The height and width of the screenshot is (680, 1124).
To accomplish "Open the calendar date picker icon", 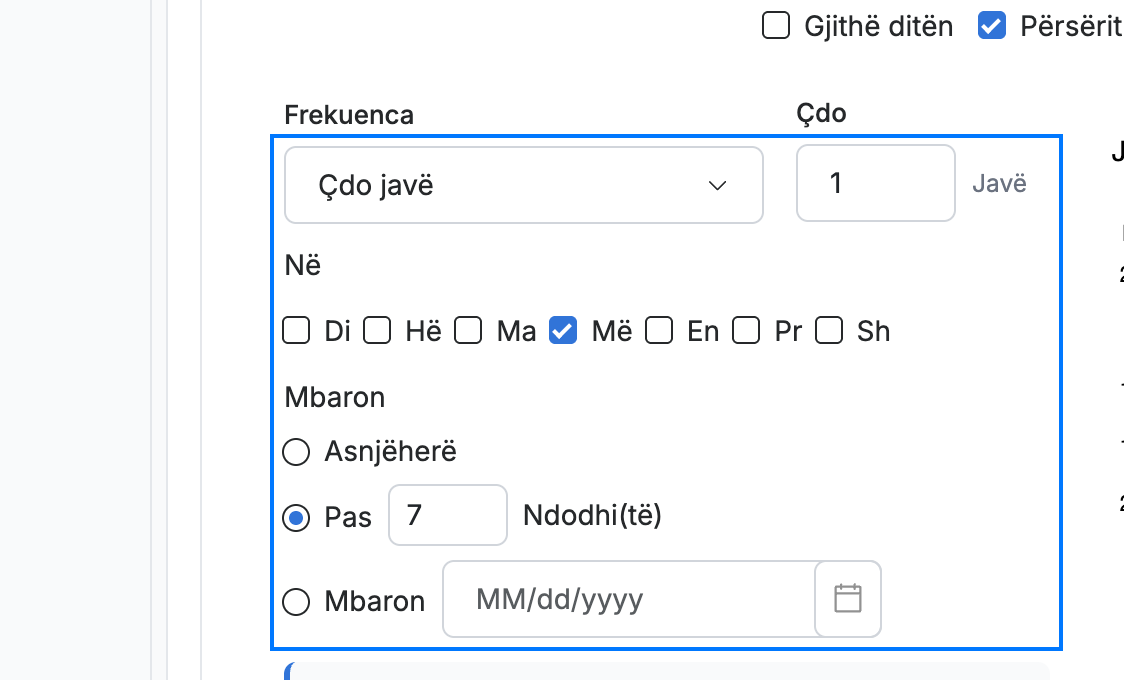I will click(848, 599).
